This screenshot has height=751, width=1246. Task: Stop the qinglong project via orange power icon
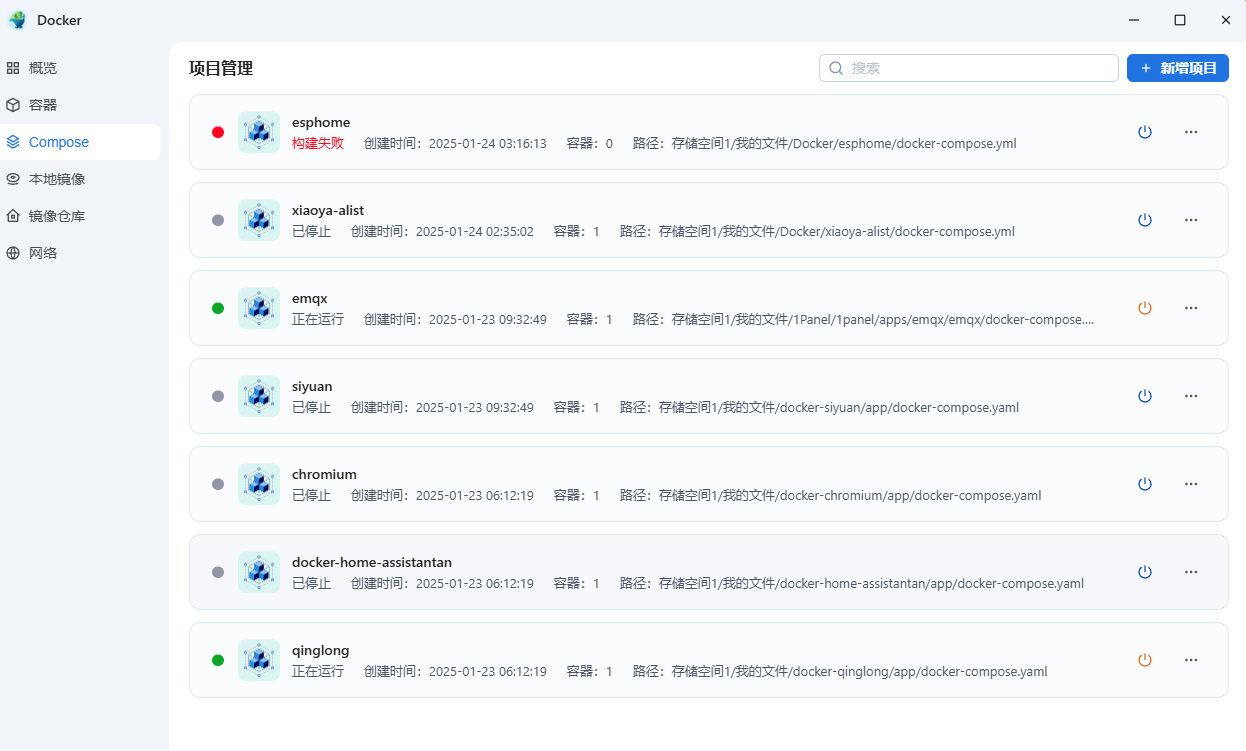1145,660
